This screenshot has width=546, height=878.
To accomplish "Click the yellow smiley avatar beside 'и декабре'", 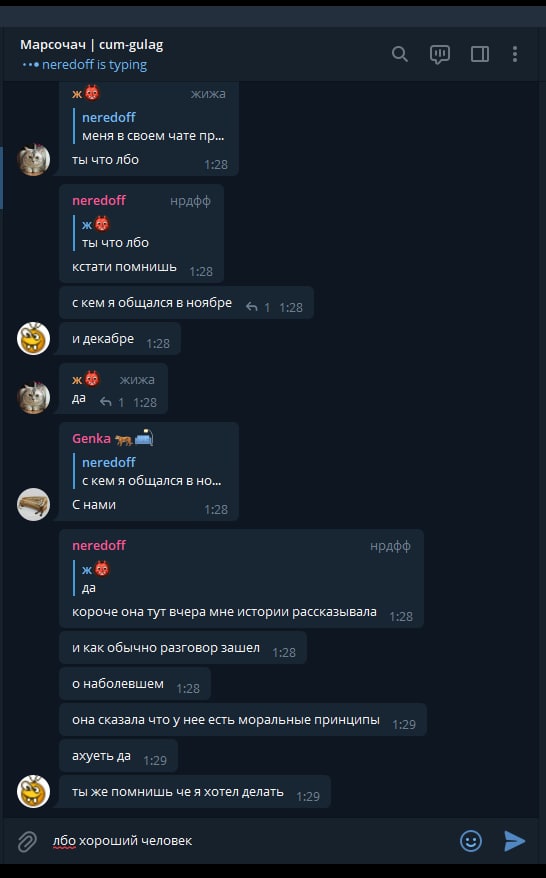I will 34,339.
